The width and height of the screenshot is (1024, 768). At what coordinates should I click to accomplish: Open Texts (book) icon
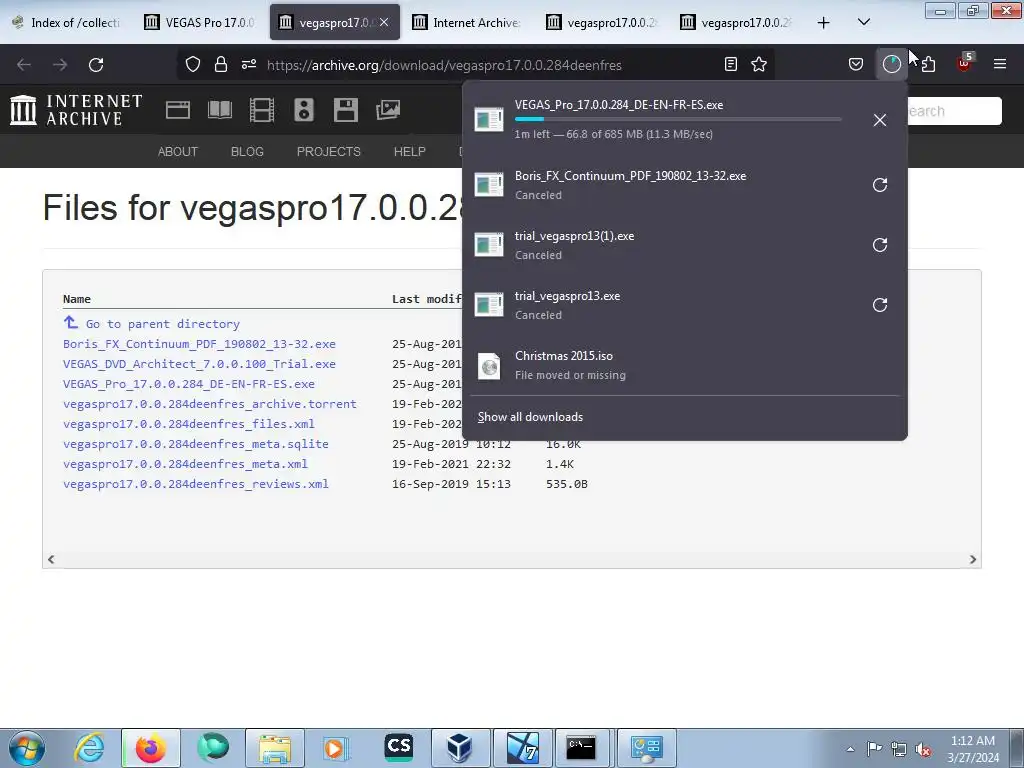220,110
